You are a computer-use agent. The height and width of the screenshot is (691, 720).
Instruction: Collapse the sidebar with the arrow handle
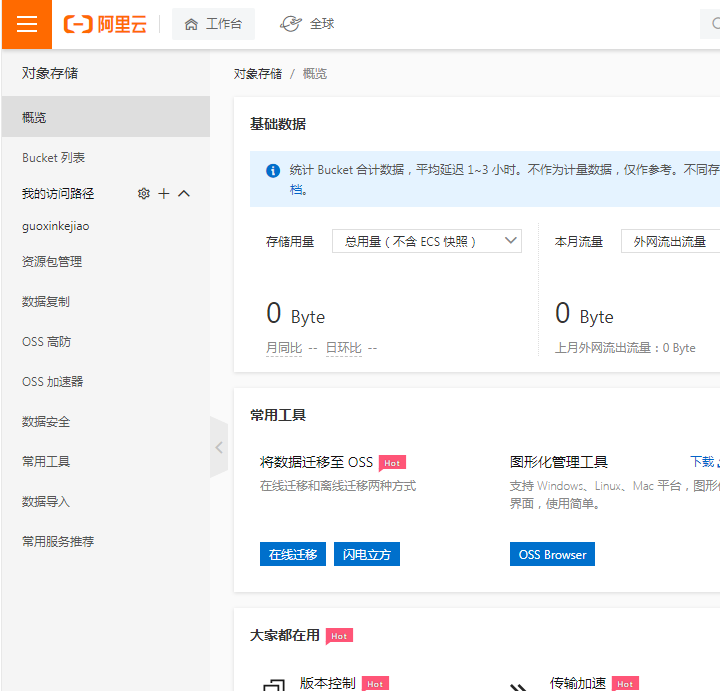(219, 447)
